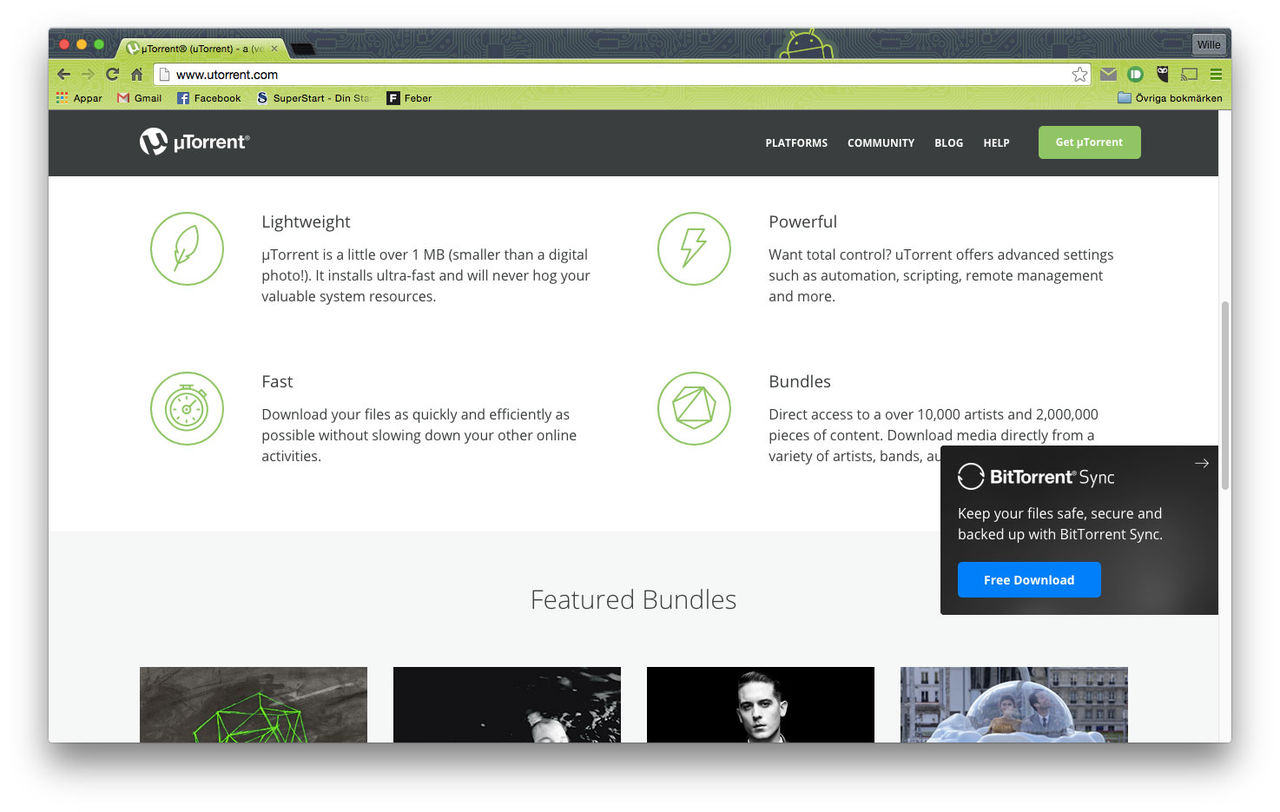This screenshot has height=812, width=1280.
Task: Click the owl extension icon
Action: click(1162, 74)
